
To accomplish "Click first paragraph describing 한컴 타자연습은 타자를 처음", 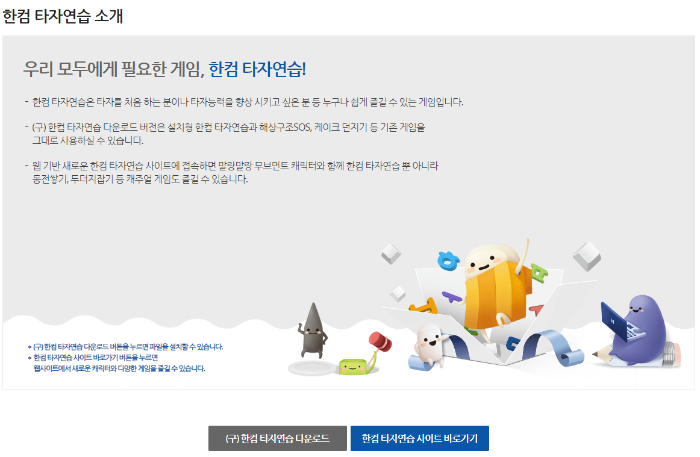I will 244,102.
